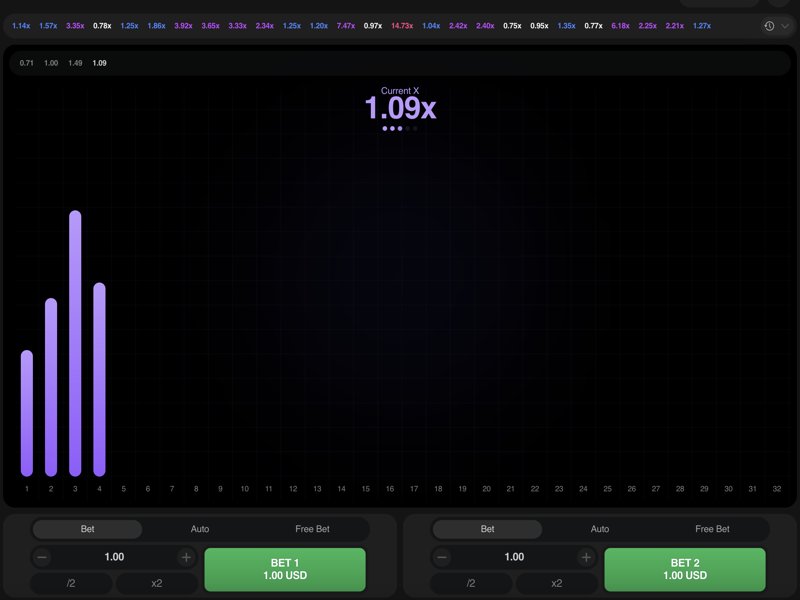Click the 3.33x result in the history bar

tap(237, 26)
